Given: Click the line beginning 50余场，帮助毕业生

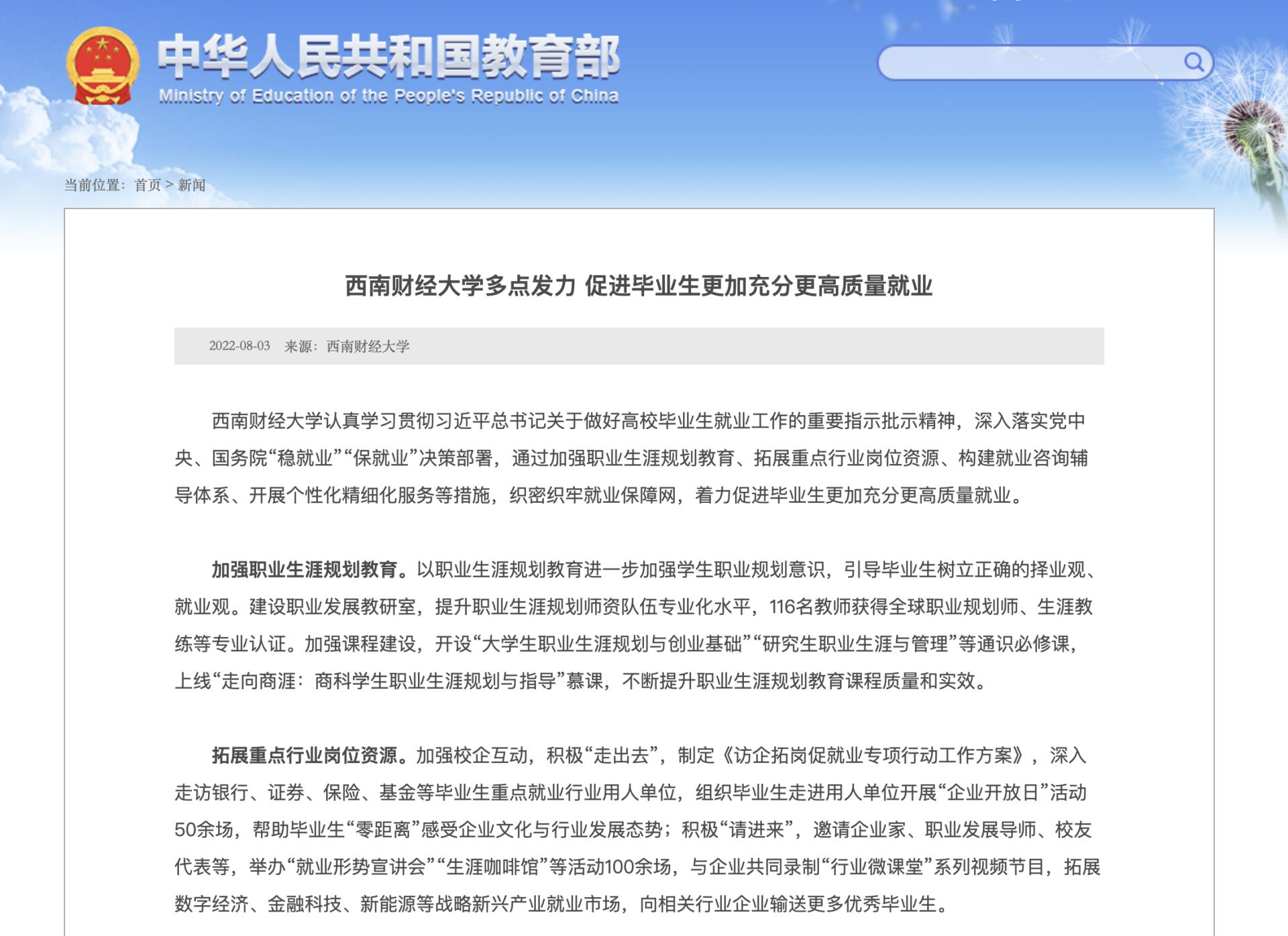Looking at the screenshot, I should point(633,829).
